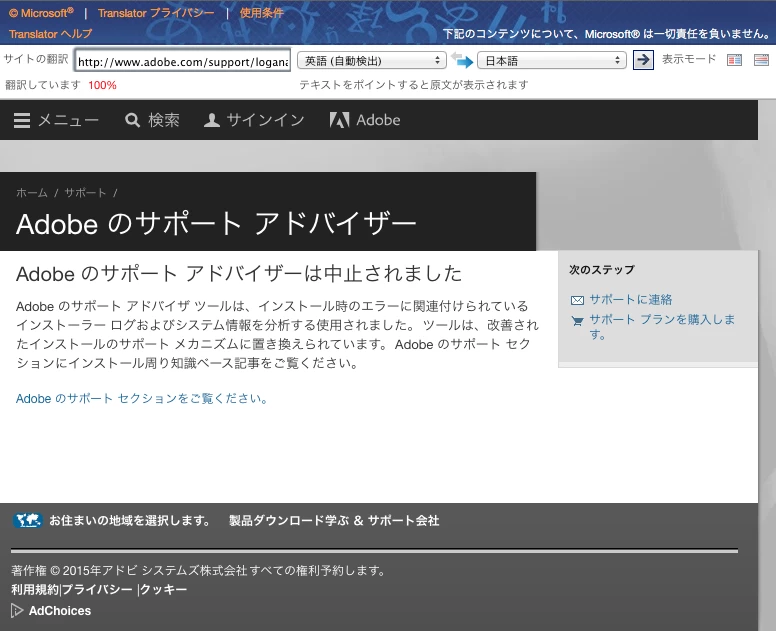Open the プライバシー footer link

(x=97, y=589)
